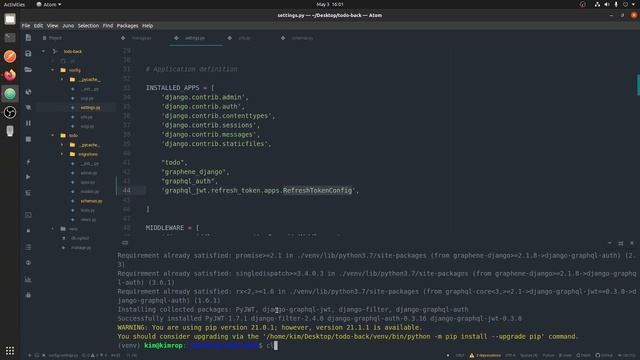Close the terminal panel

point(632,243)
